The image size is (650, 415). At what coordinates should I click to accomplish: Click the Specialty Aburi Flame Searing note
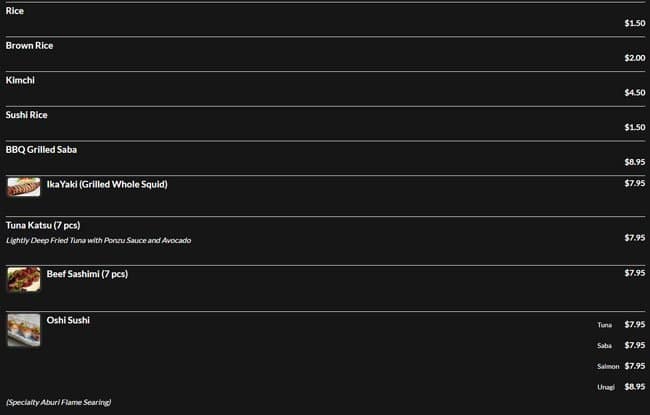point(58,402)
